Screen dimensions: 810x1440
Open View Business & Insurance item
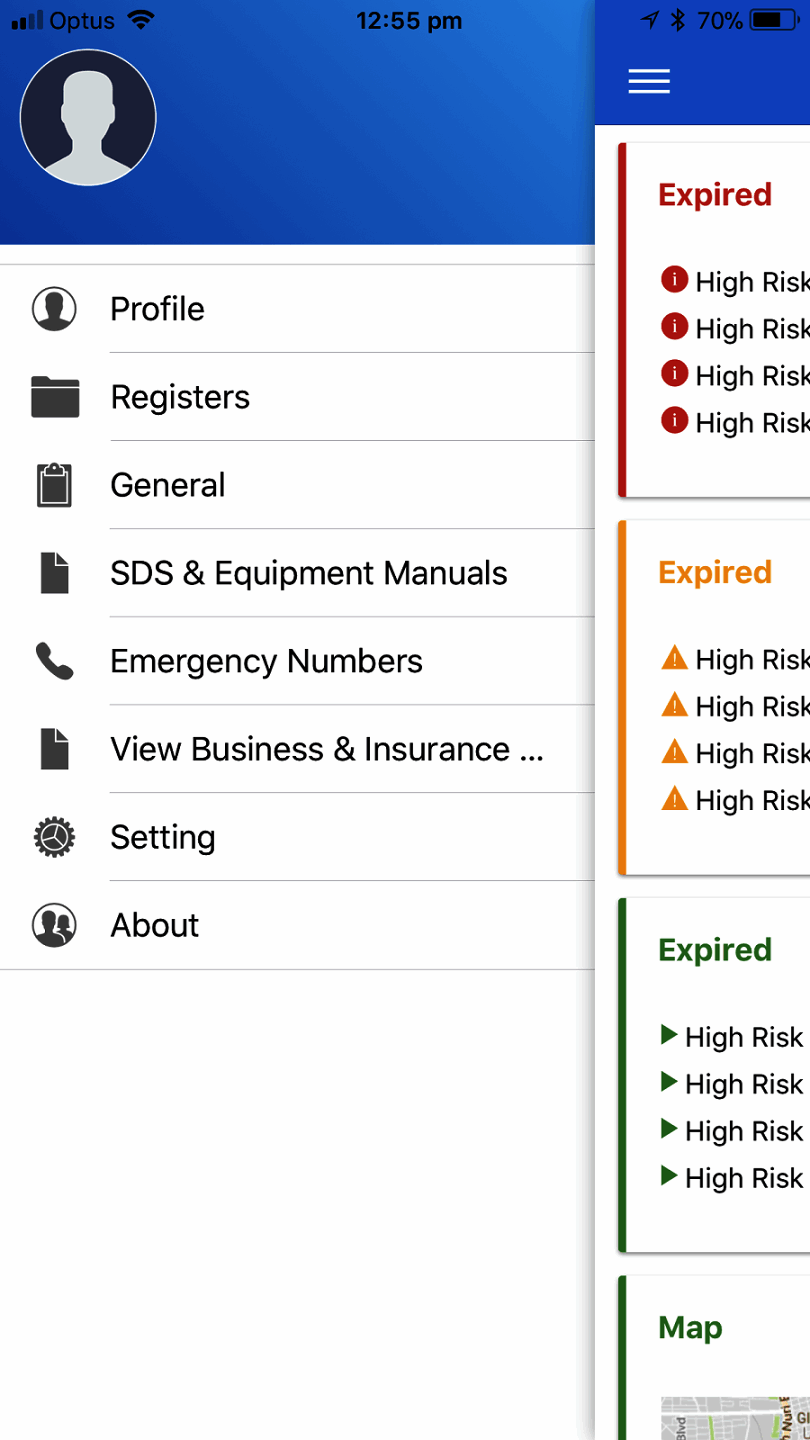pyautogui.click(x=327, y=749)
